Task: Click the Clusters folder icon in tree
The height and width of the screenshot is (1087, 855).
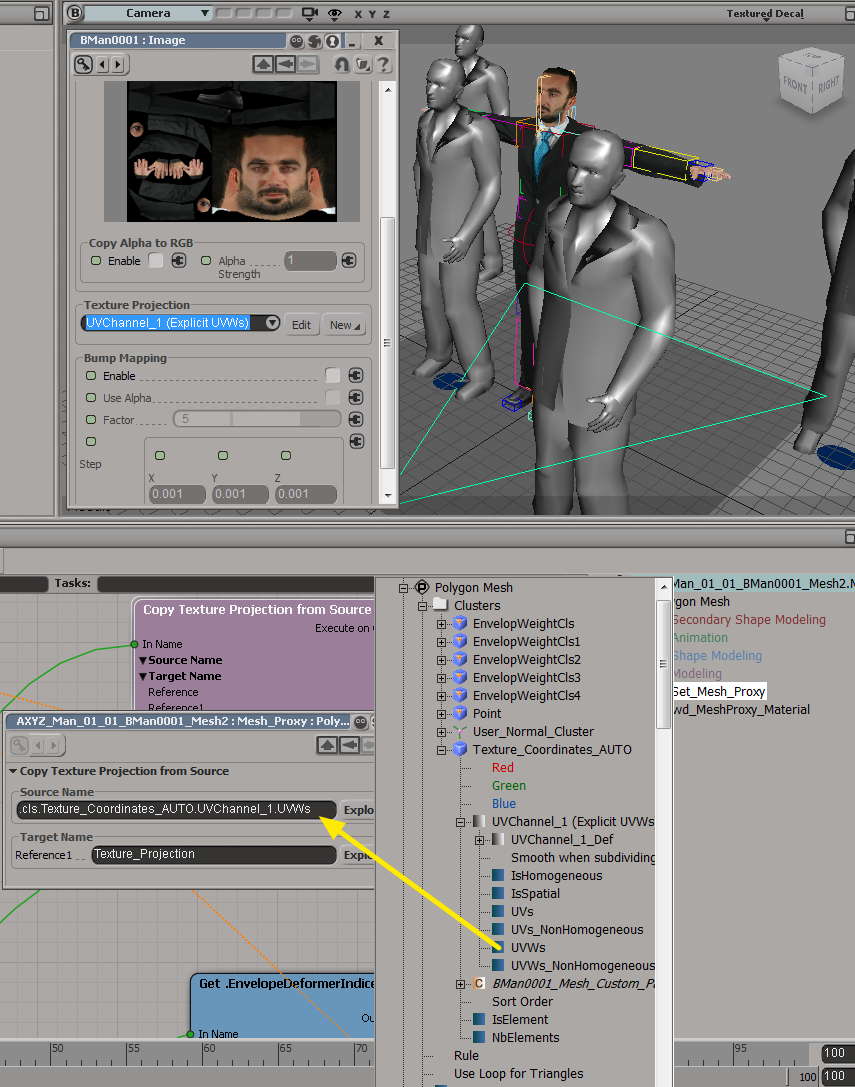Action: click(441, 605)
